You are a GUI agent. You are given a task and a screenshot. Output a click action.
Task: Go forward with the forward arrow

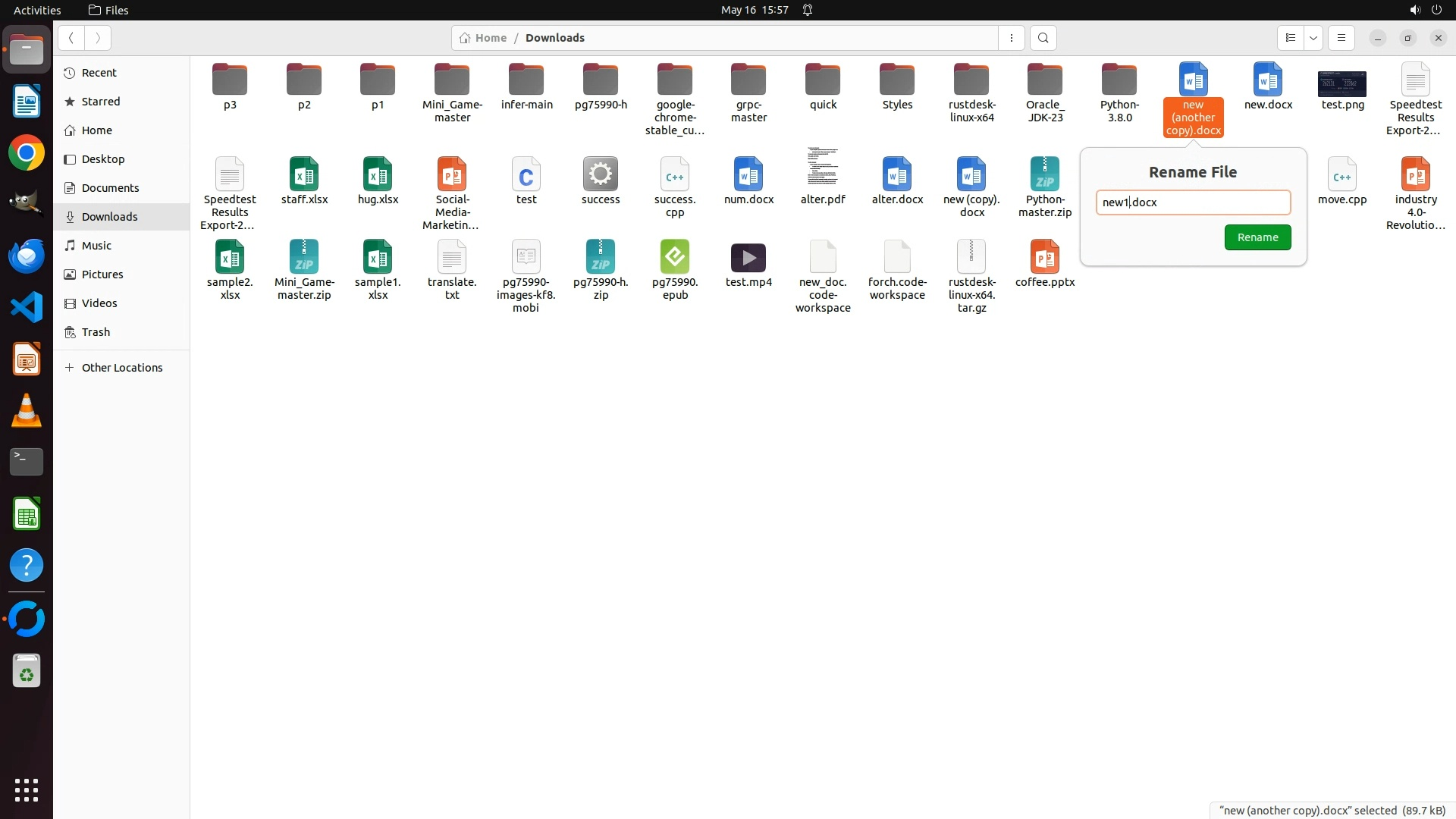coord(98,38)
